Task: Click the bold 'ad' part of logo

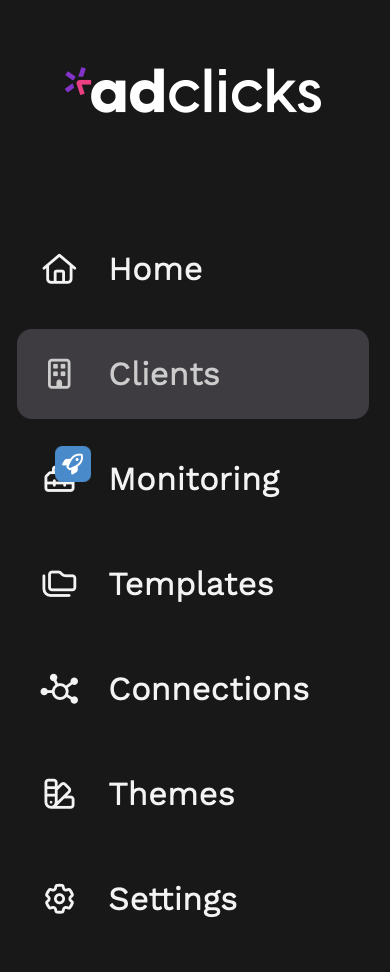Action: tap(128, 92)
